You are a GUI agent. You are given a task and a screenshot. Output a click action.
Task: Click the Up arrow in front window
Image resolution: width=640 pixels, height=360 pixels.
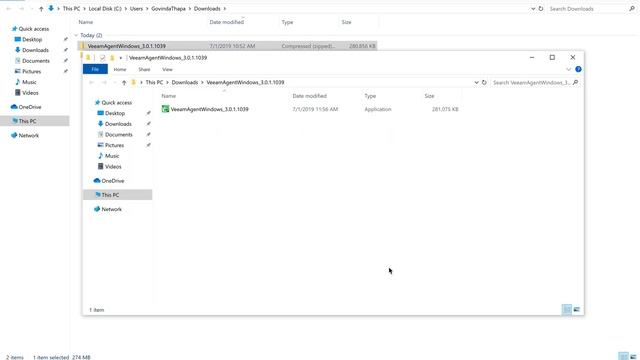[124, 82]
